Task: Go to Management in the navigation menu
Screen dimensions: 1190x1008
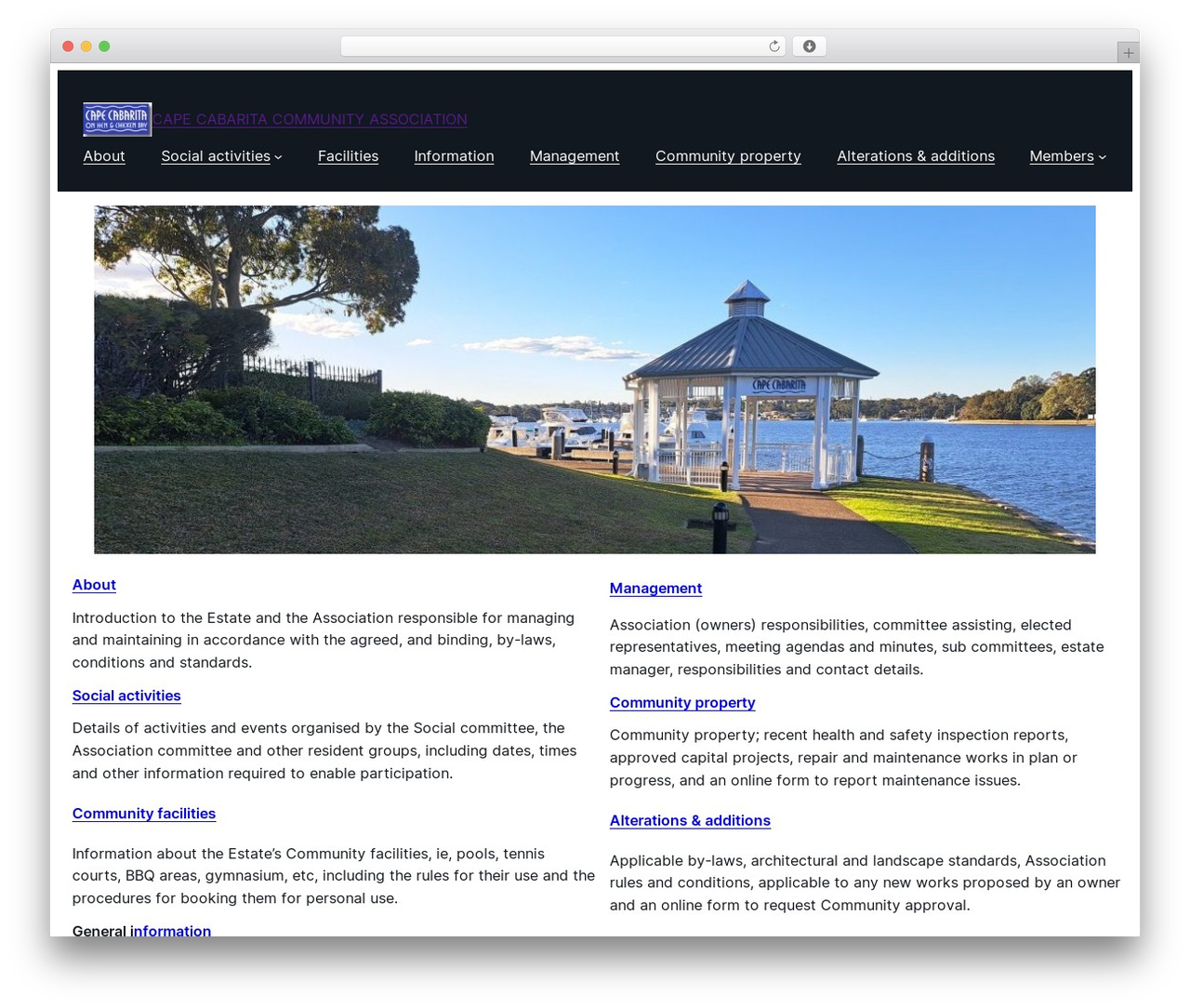Action: [x=575, y=156]
